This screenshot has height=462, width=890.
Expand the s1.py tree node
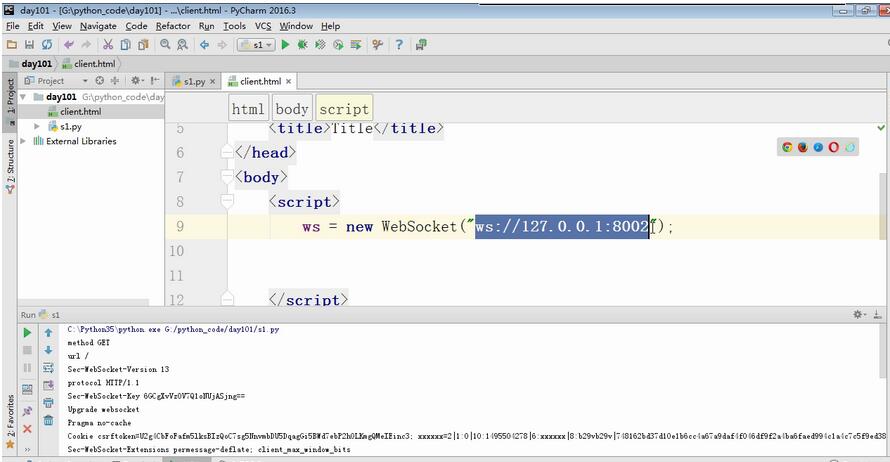coord(37,127)
